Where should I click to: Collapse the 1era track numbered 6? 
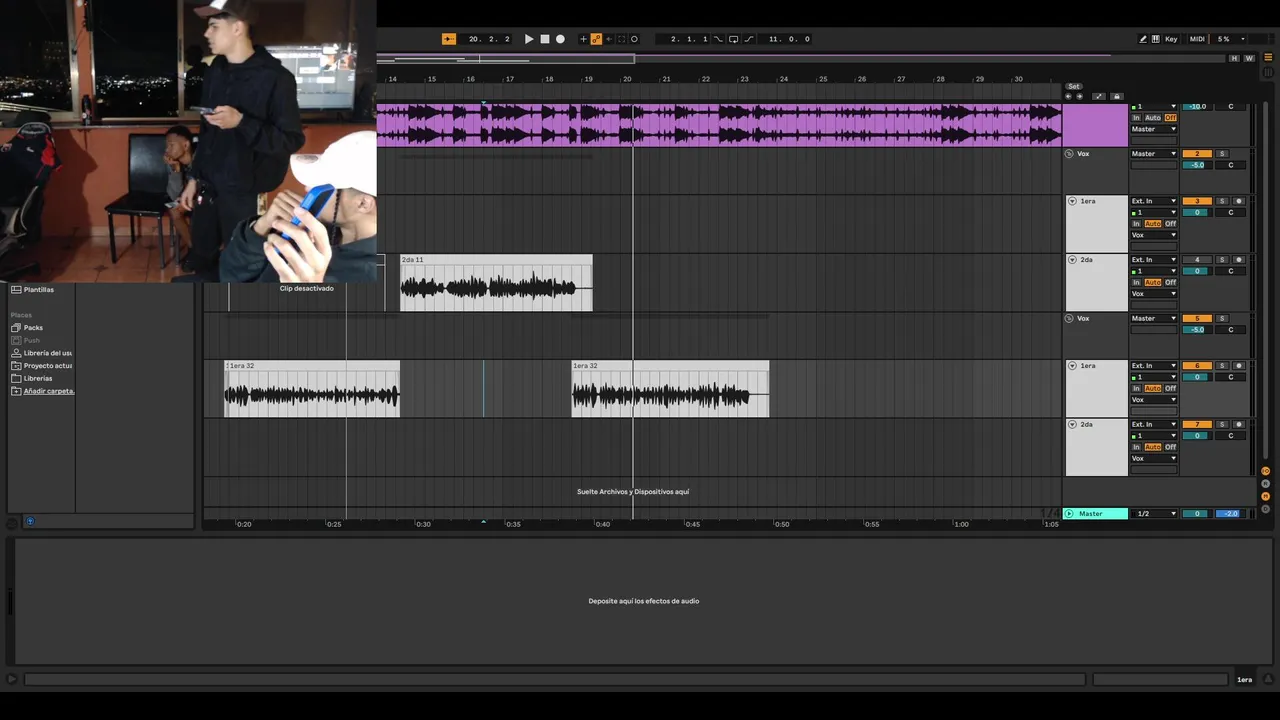[x=1072, y=366]
